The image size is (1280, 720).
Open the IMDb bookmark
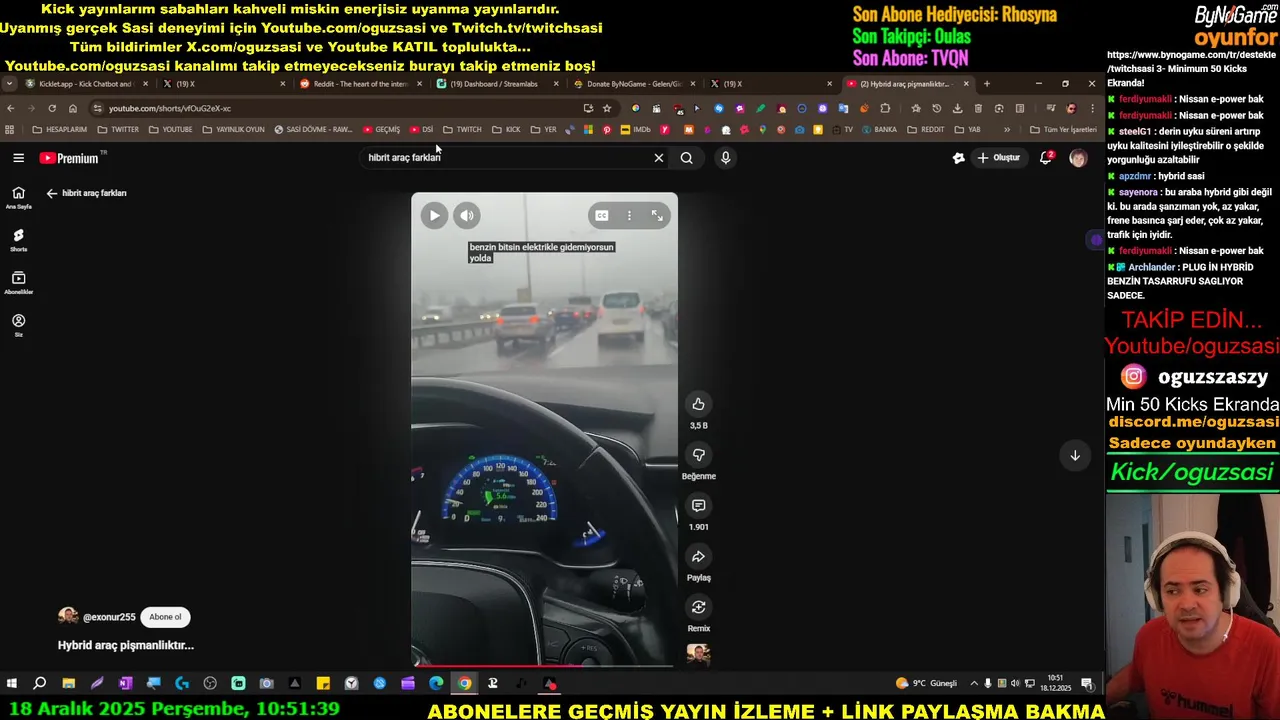(x=635, y=130)
